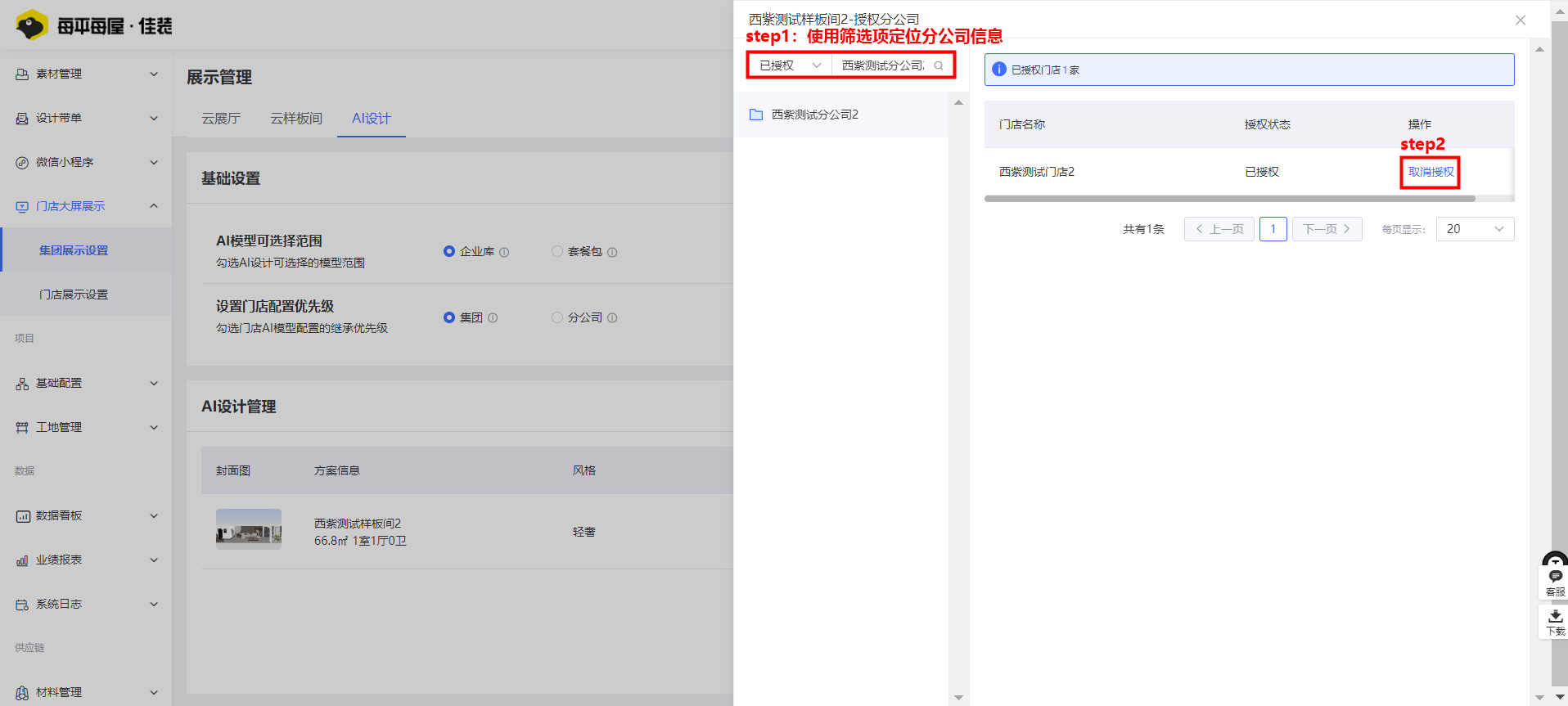Click the 西紫测试门店2 store name cell

pos(1036,172)
